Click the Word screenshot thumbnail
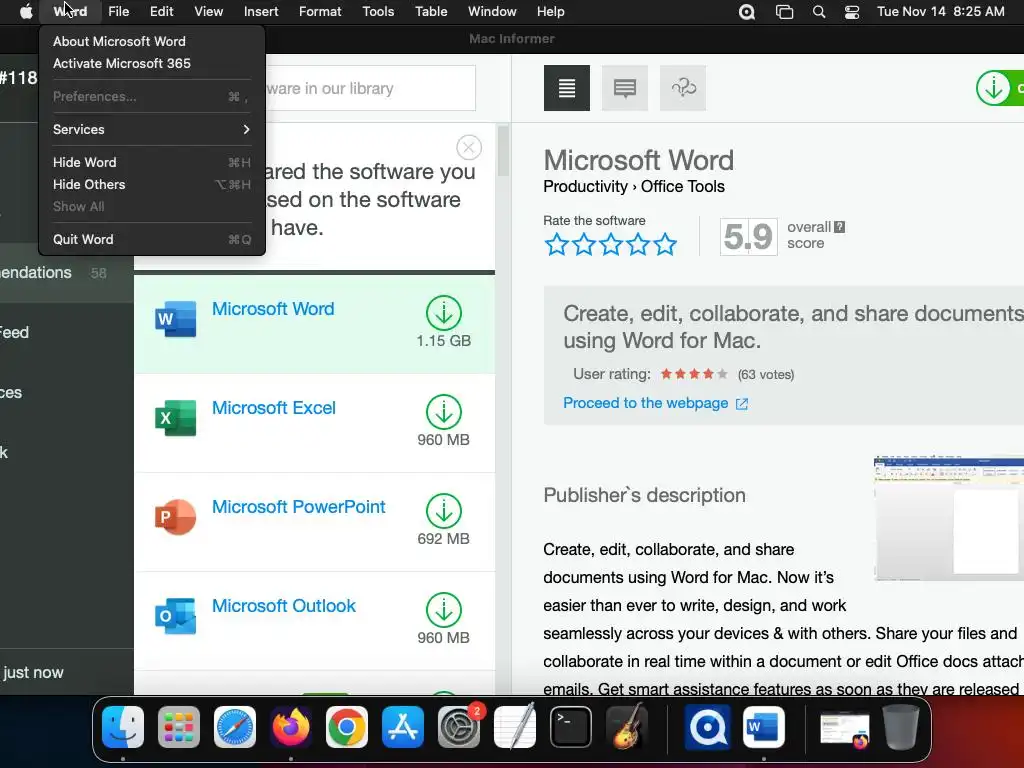This screenshot has height=768, width=1024. tap(949, 519)
